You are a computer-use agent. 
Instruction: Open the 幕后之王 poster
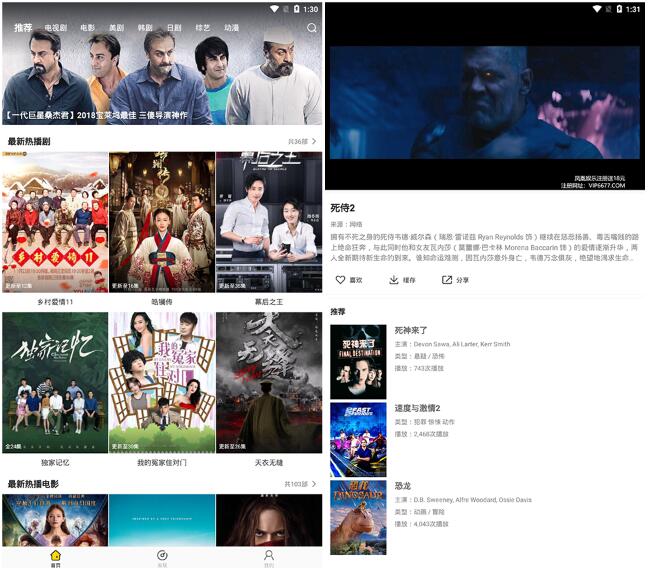tap(269, 222)
